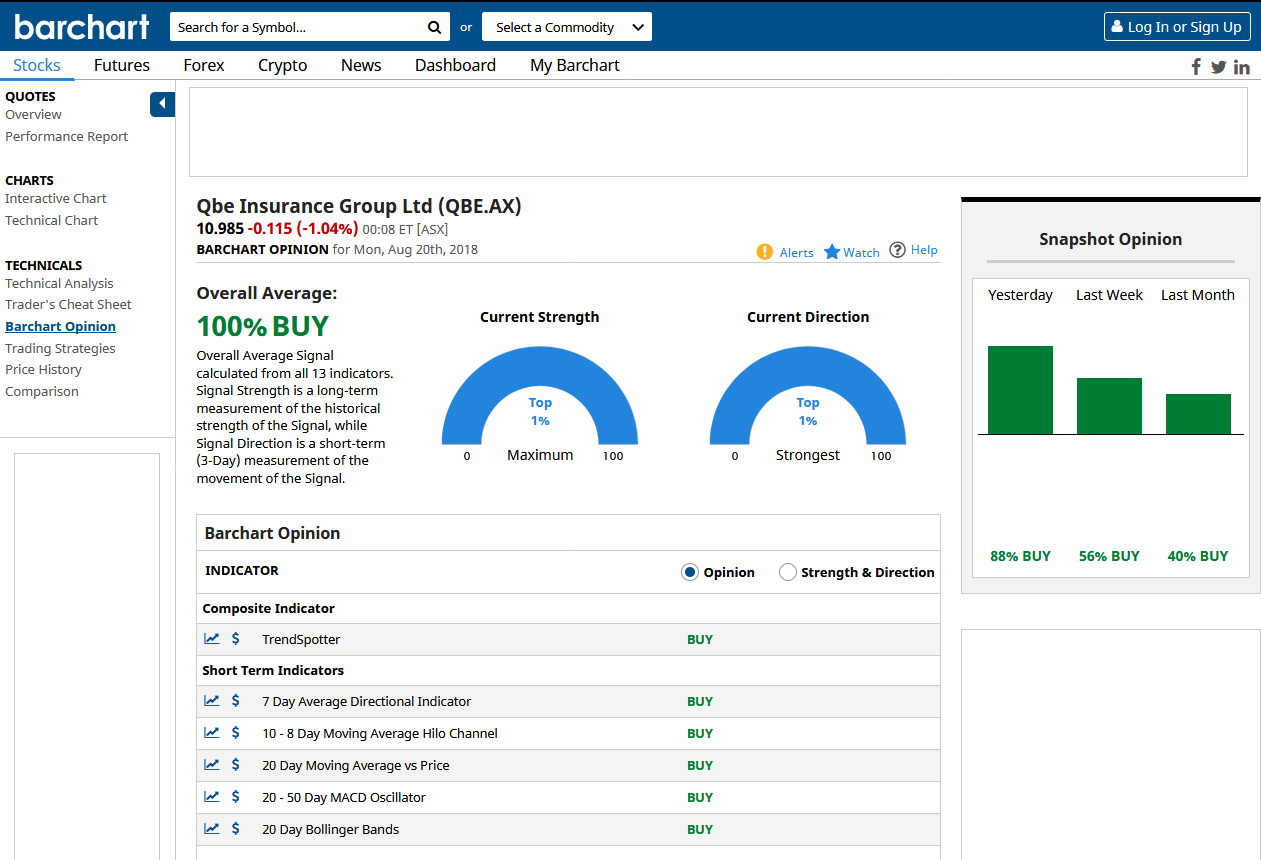This screenshot has height=860, width=1261.
Task: Click the Current Direction gauge
Action: click(808, 395)
